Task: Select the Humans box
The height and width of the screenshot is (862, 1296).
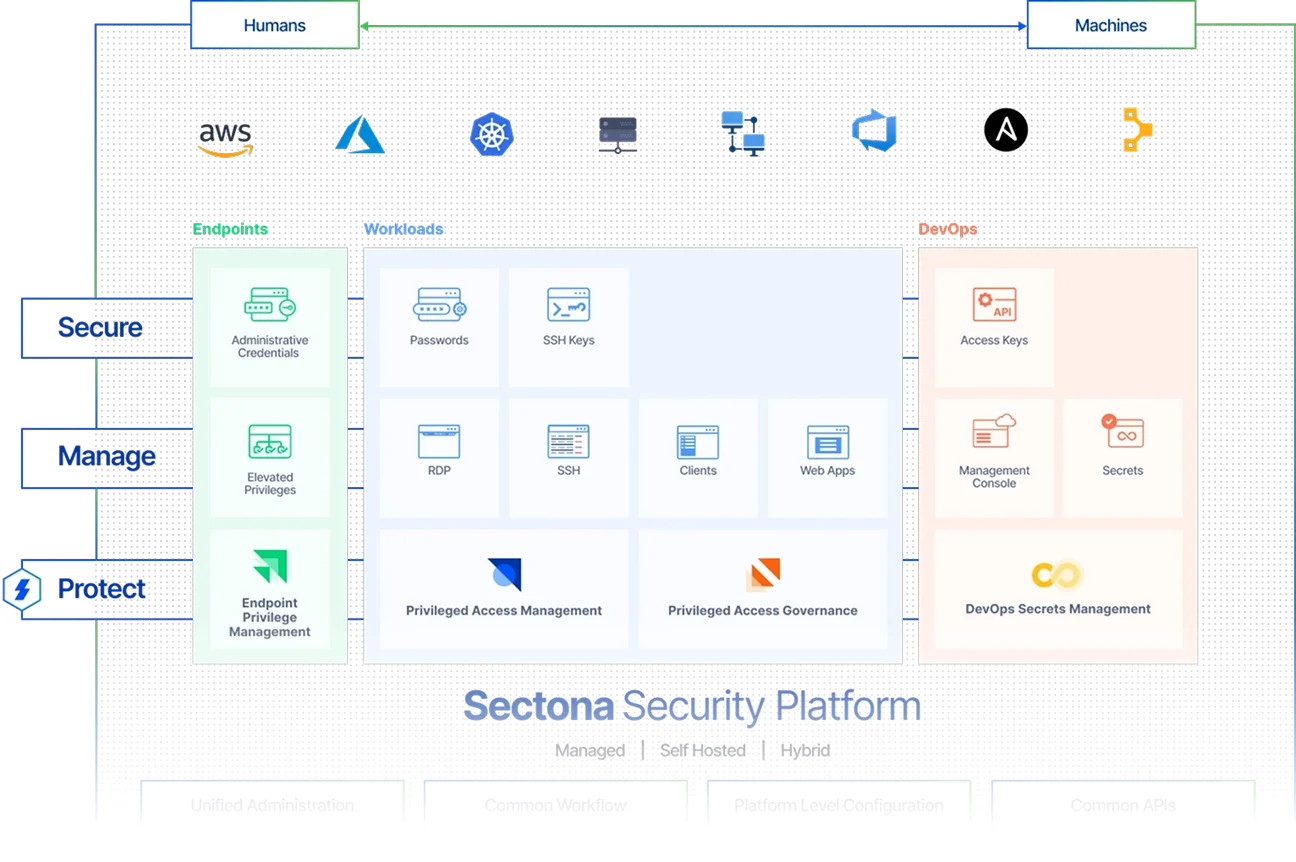Action: point(275,25)
